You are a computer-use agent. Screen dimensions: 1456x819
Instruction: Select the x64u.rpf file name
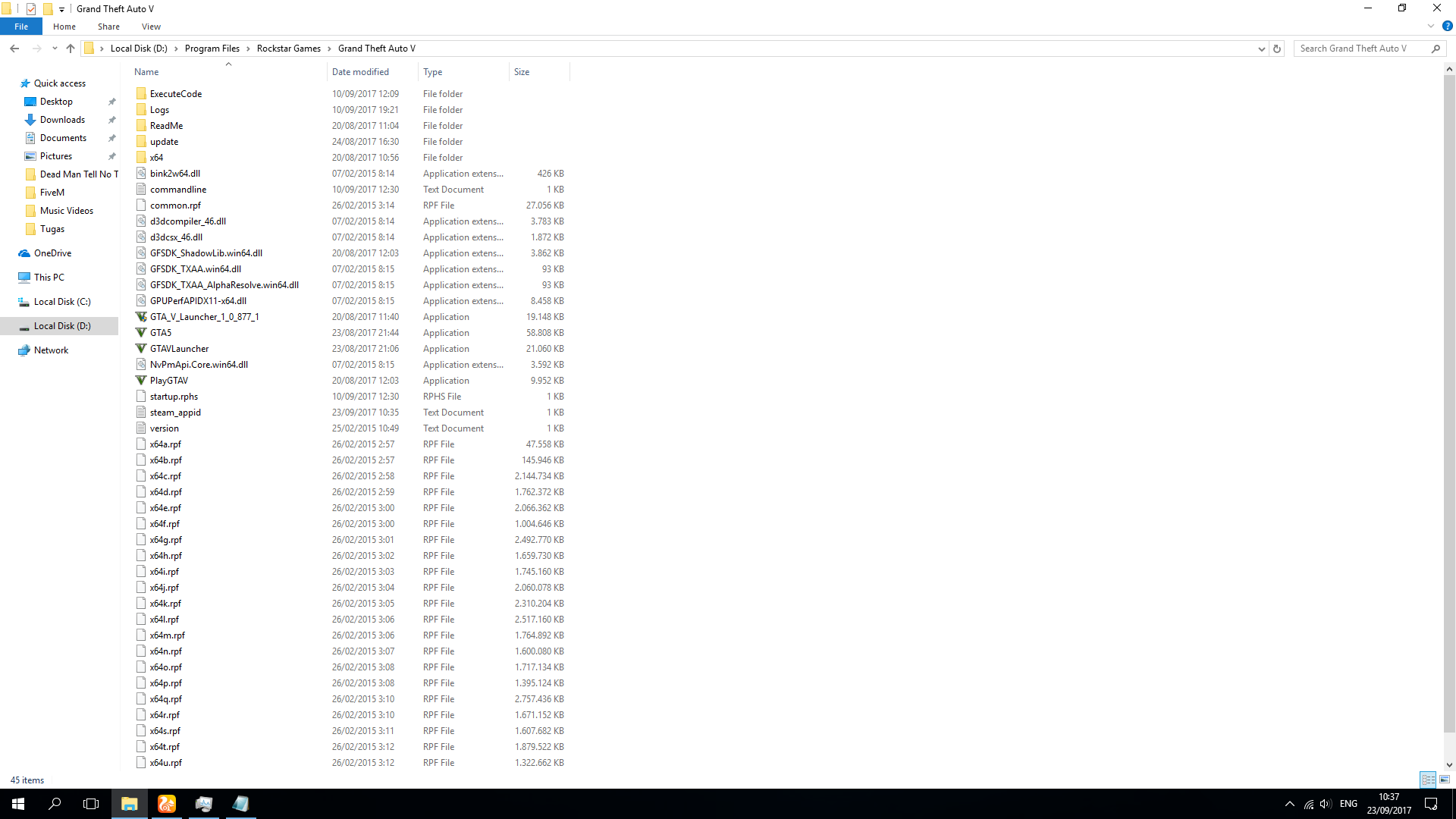coord(165,763)
